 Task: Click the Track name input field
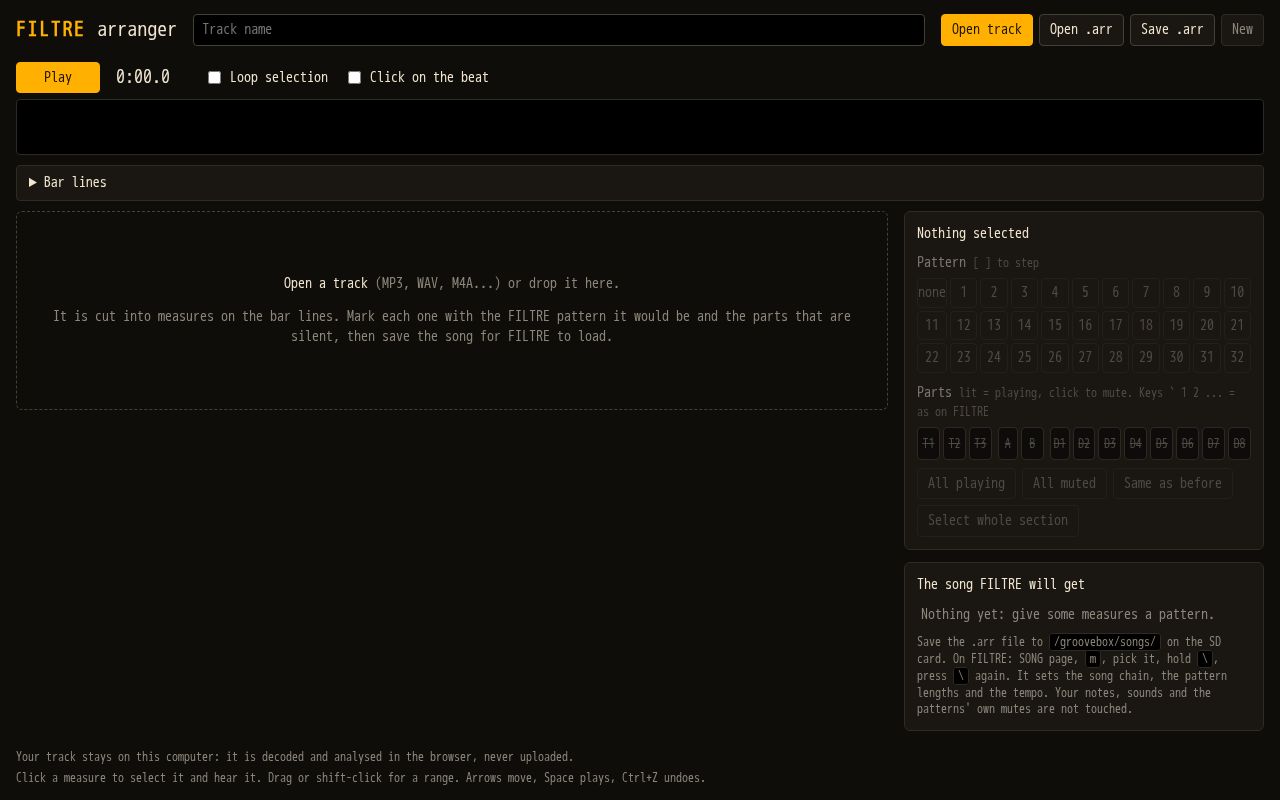point(558,30)
